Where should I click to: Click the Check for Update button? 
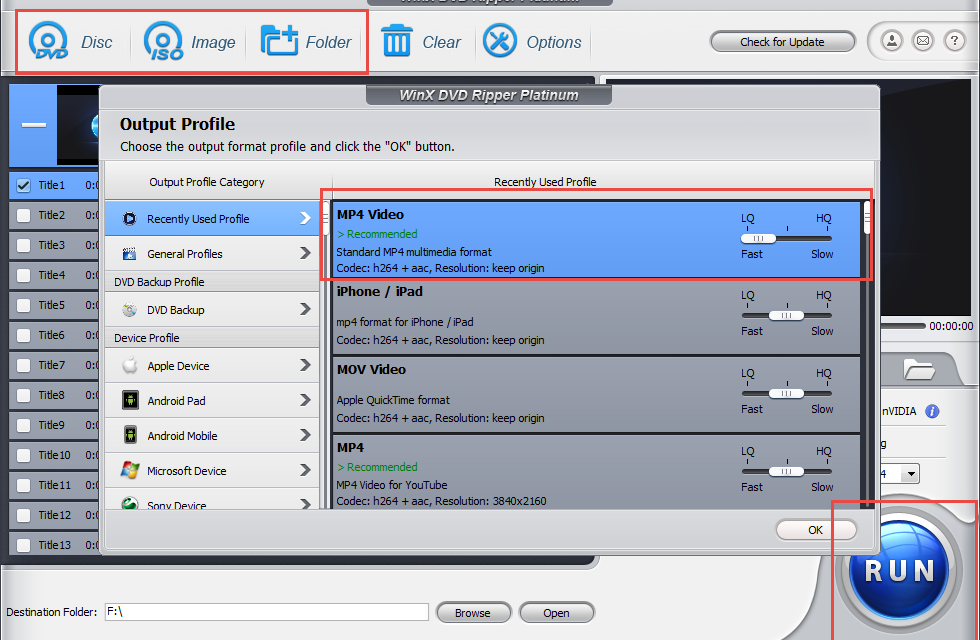pos(782,42)
